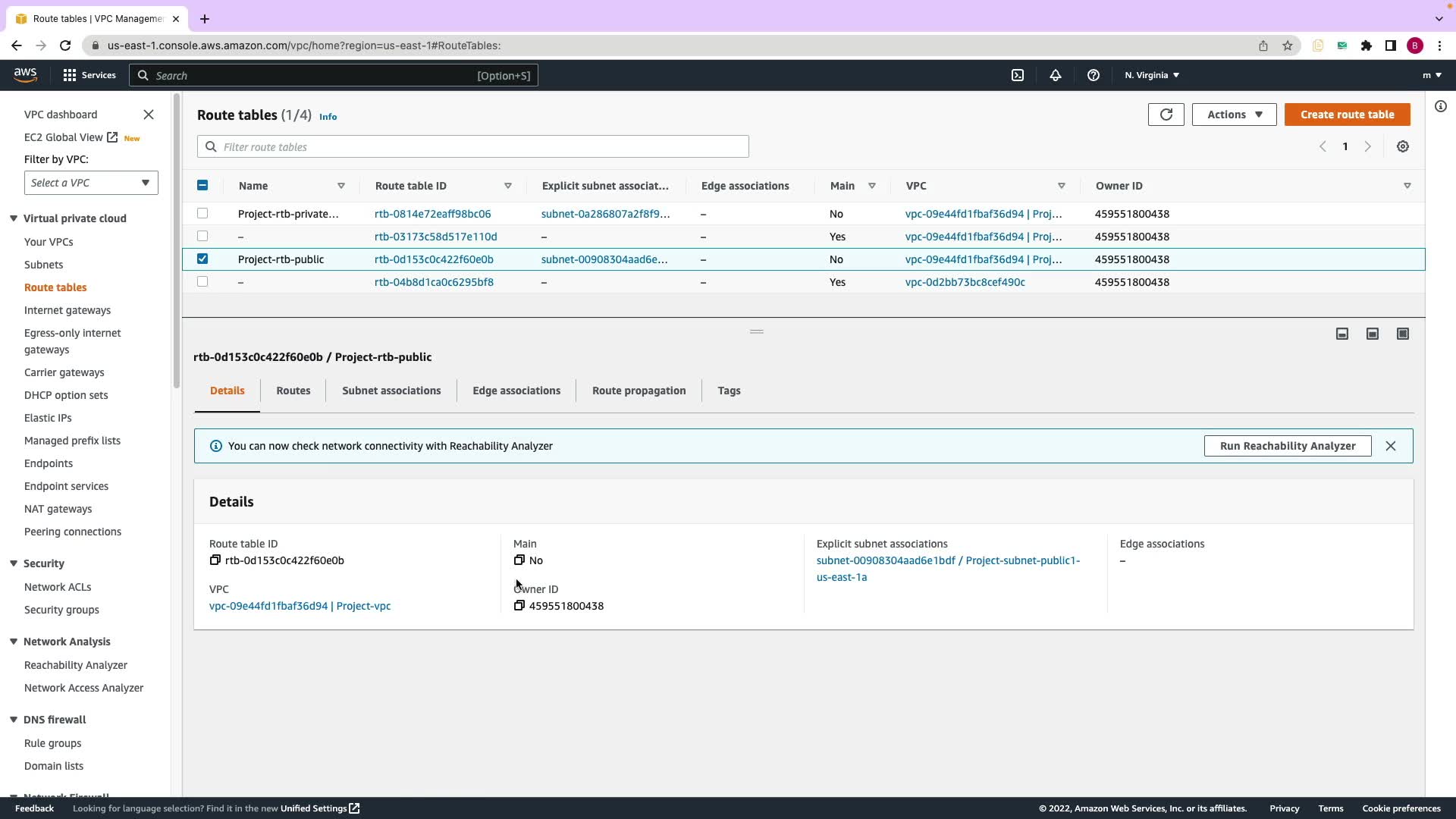Screen dimensions: 1456x819
Task: Switch to the Subnet associations tab
Action: pyautogui.click(x=391, y=391)
